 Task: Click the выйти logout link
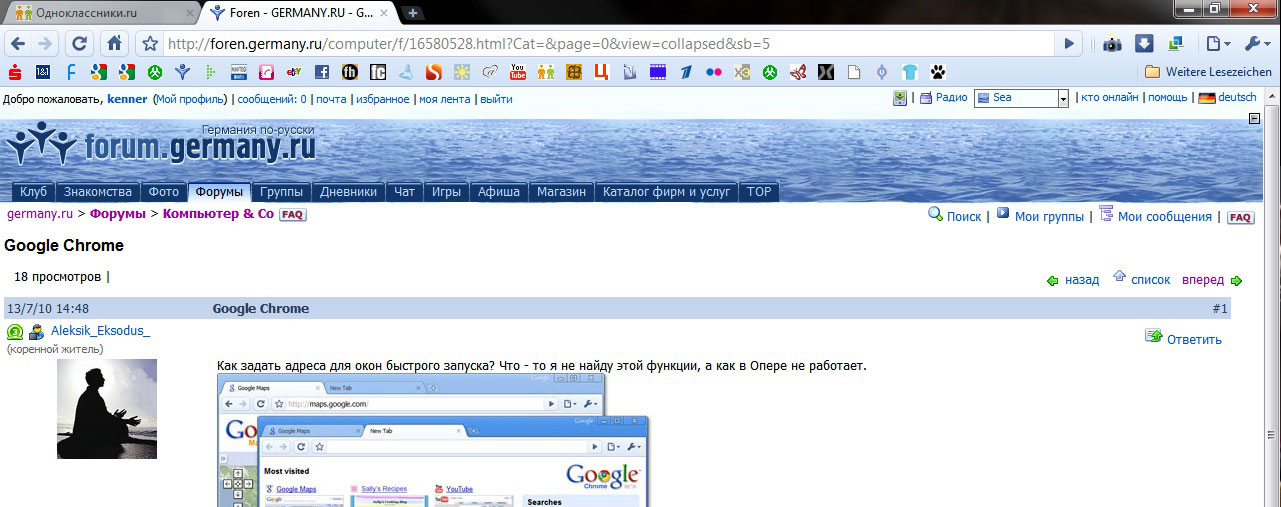coord(497,99)
